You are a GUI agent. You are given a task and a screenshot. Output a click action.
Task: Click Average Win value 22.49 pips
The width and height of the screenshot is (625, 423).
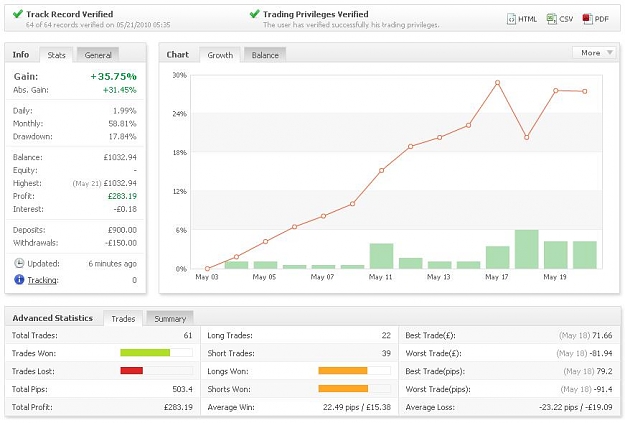coord(339,407)
